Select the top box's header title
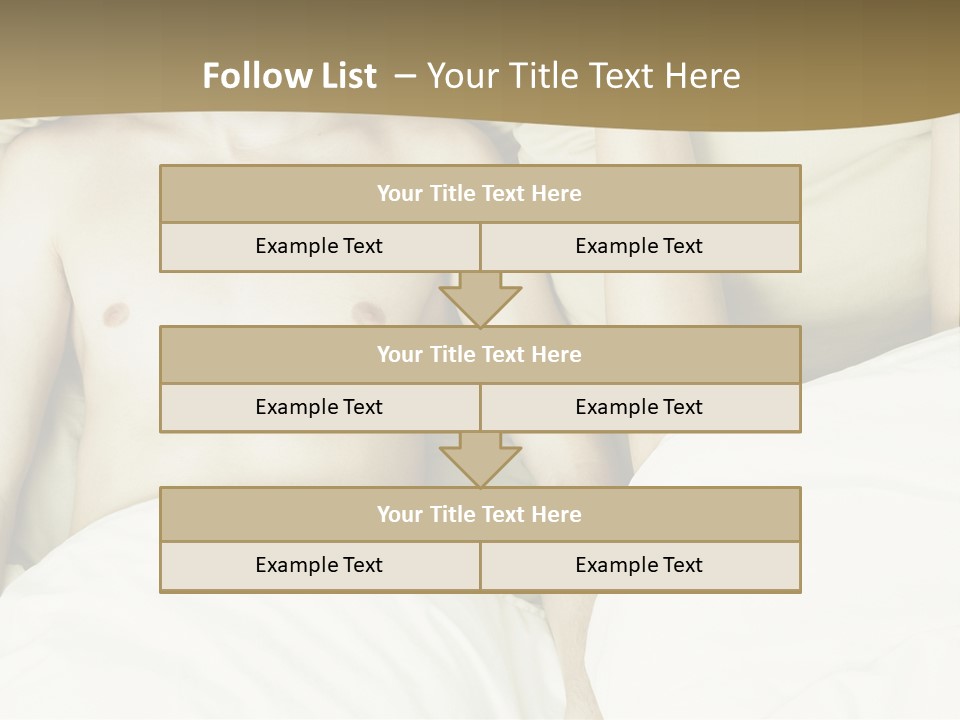Viewport: 960px width, 720px height. [x=479, y=194]
